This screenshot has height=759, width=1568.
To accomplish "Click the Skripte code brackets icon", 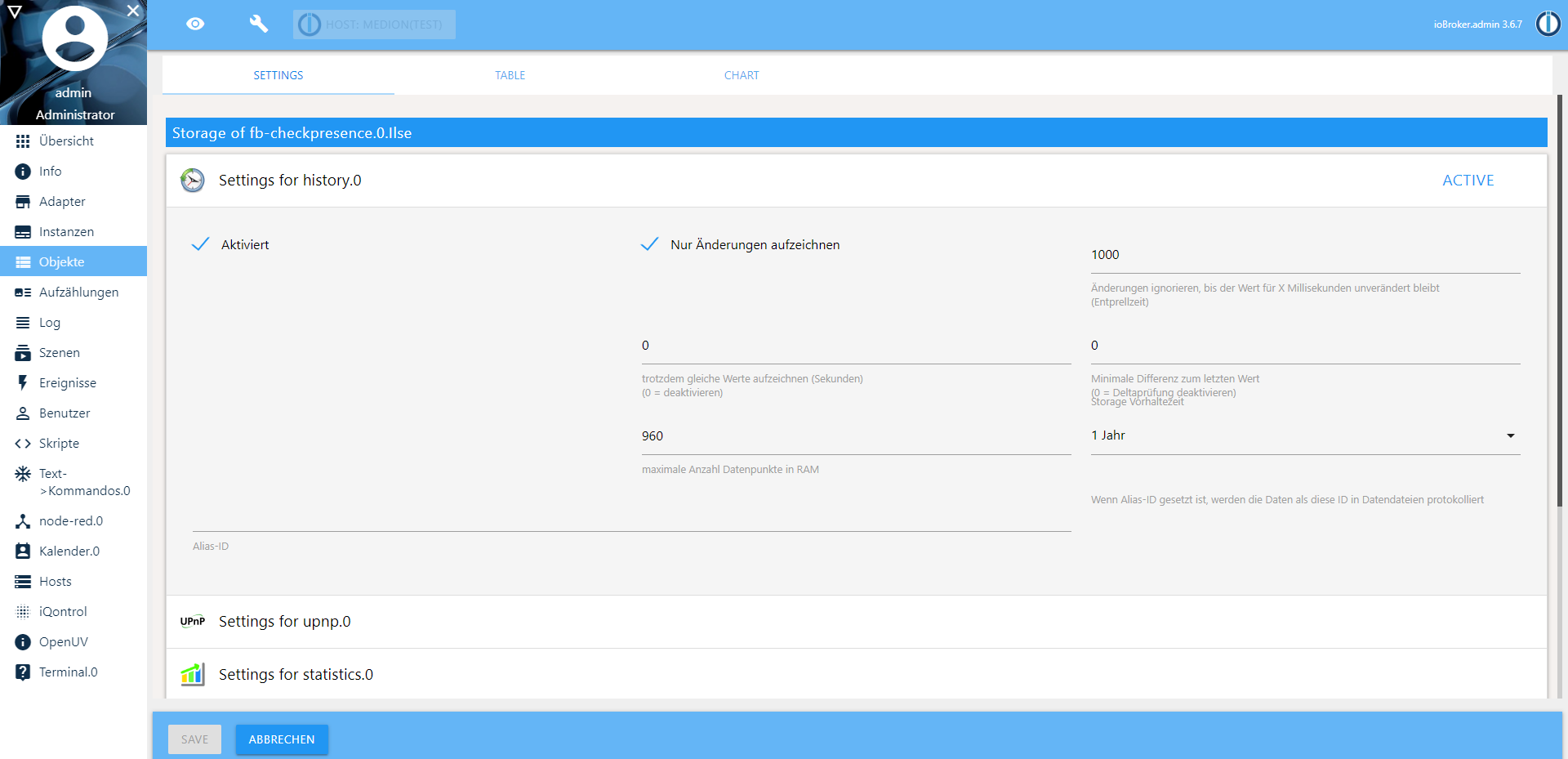I will [23, 444].
